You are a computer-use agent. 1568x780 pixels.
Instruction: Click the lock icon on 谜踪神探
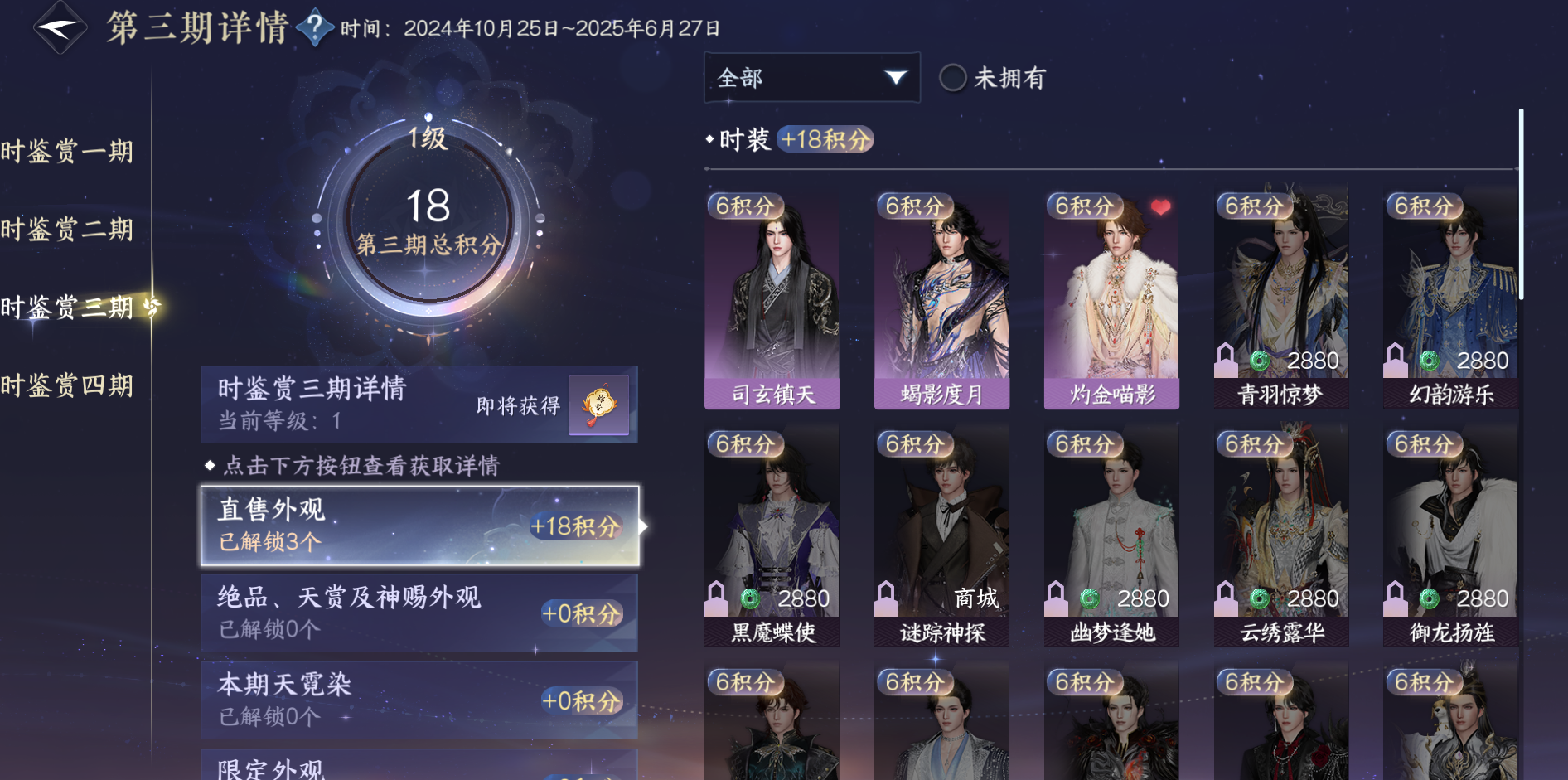886,598
